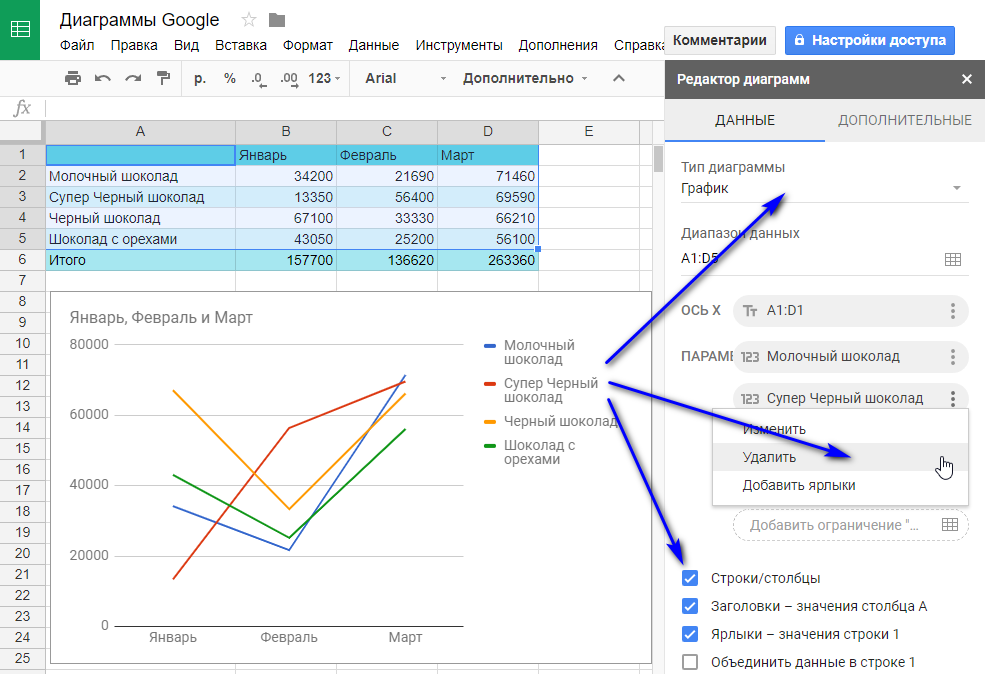Click the Февраль header cell

[387, 155]
